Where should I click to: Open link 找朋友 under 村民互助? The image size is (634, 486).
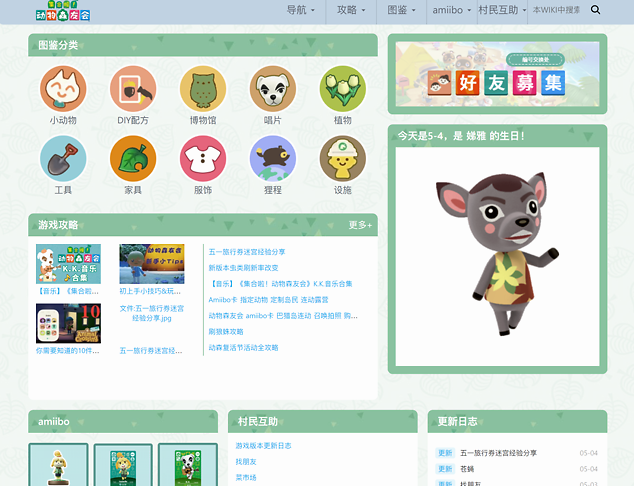246,462
